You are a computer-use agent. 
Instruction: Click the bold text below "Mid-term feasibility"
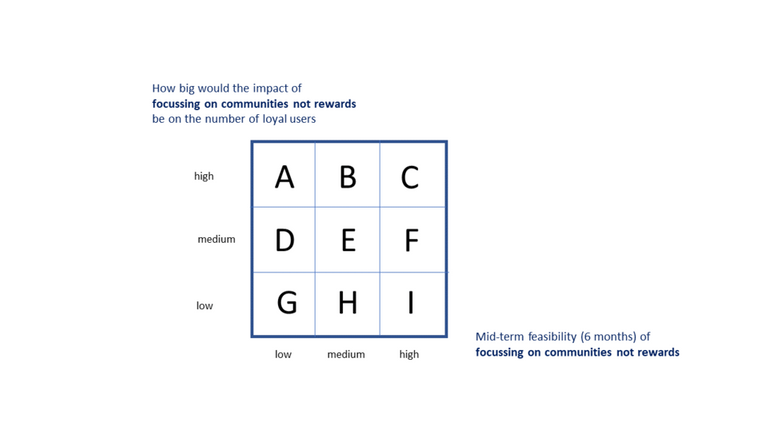[577, 352]
